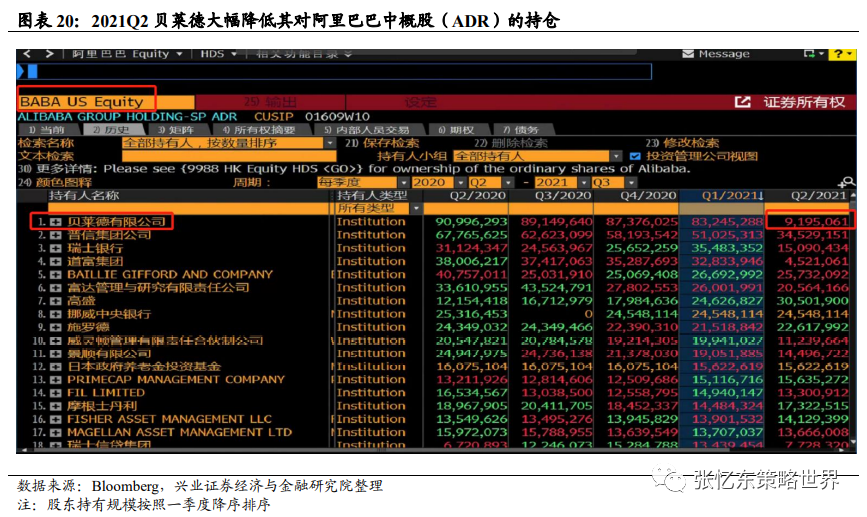Switch to the 历史 tab
Image resolution: width=867 pixels, height=517 pixels.
(112, 130)
